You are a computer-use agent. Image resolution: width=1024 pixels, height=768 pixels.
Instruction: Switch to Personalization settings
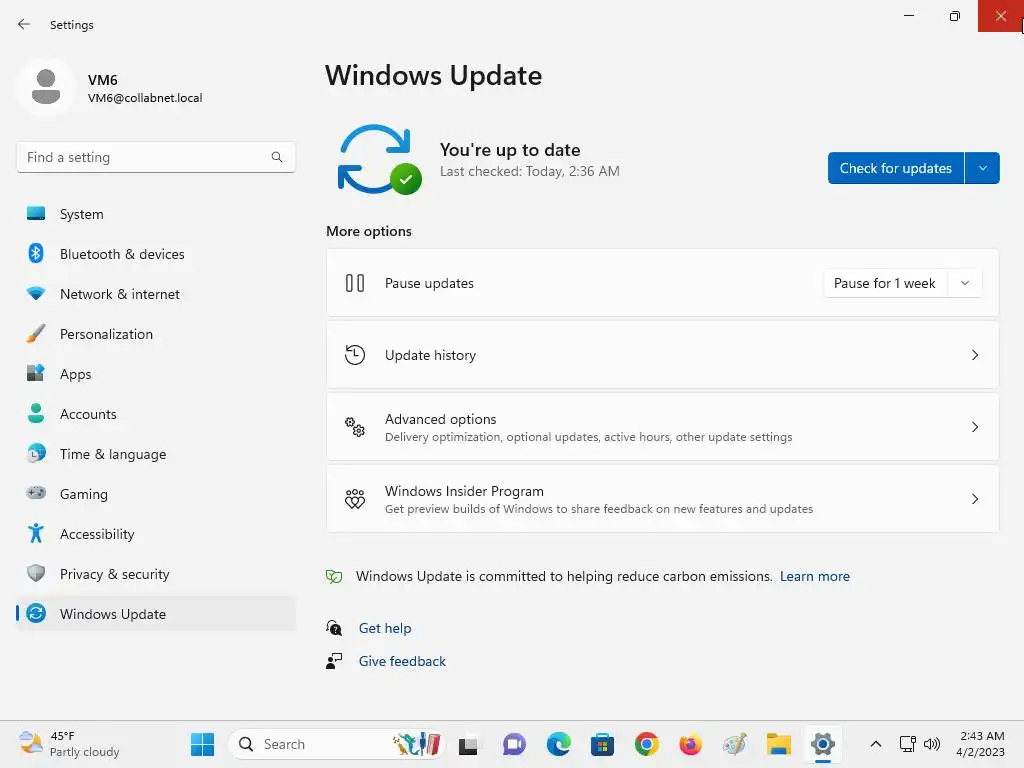(x=156, y=334)
